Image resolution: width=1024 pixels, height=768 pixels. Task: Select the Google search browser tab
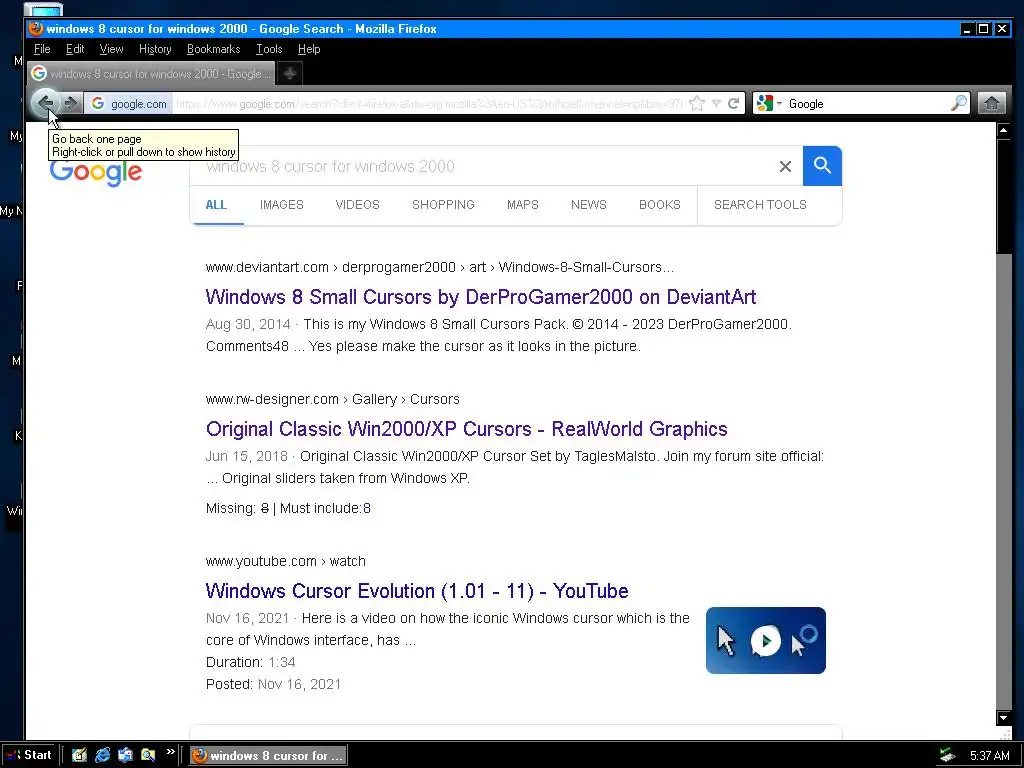click(x=151, y=73)
